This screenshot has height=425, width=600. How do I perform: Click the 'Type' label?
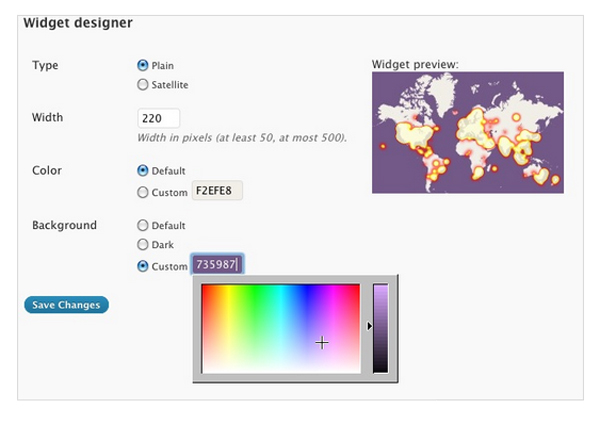coord(45,65)
